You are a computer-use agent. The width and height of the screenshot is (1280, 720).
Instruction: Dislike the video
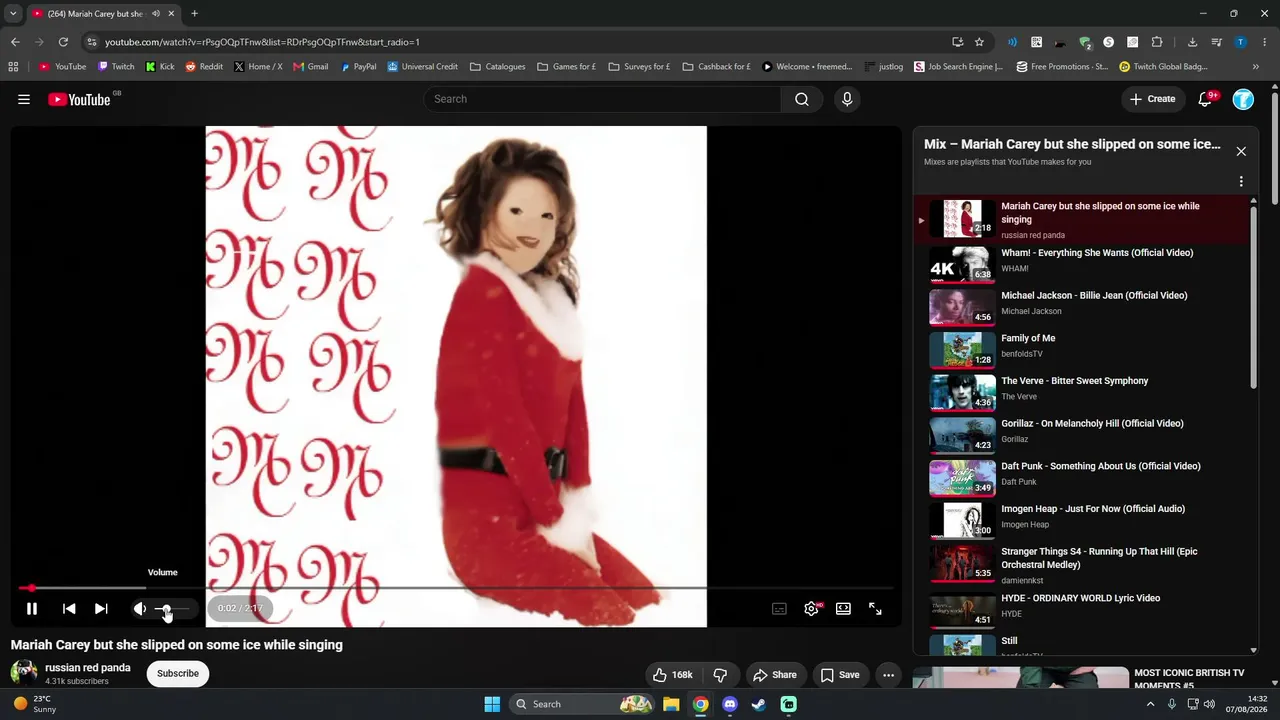coord(720,675)
